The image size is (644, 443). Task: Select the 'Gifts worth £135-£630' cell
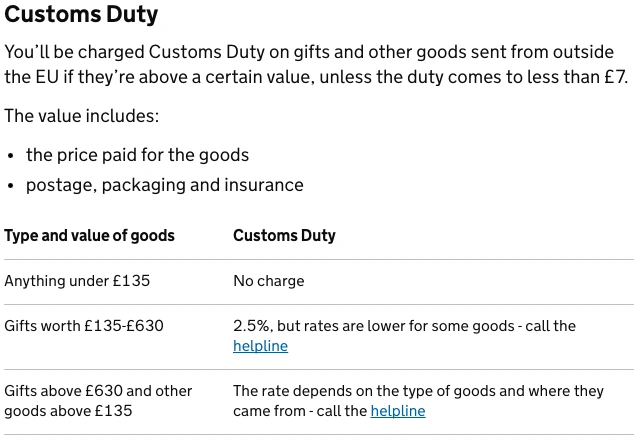(84, 326)
